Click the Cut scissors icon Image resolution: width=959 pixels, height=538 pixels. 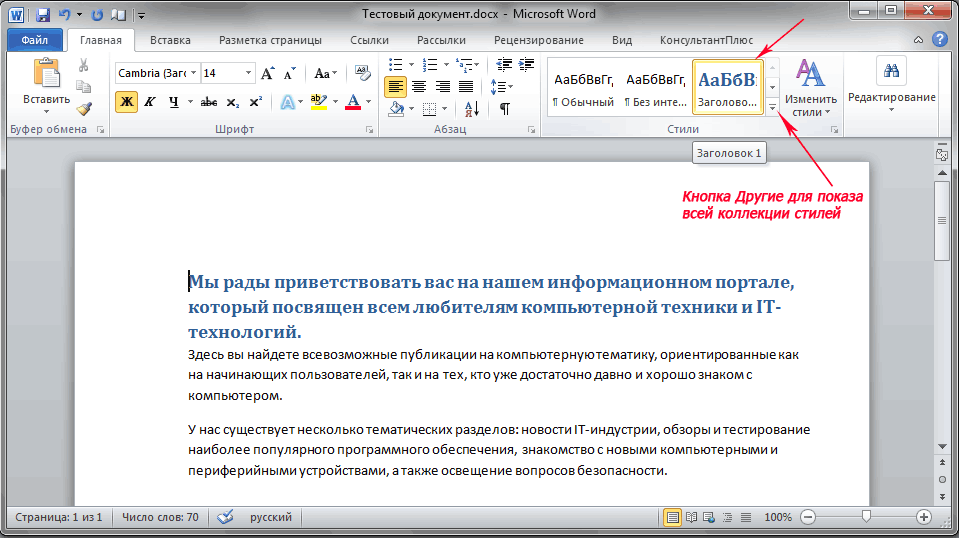84,65
